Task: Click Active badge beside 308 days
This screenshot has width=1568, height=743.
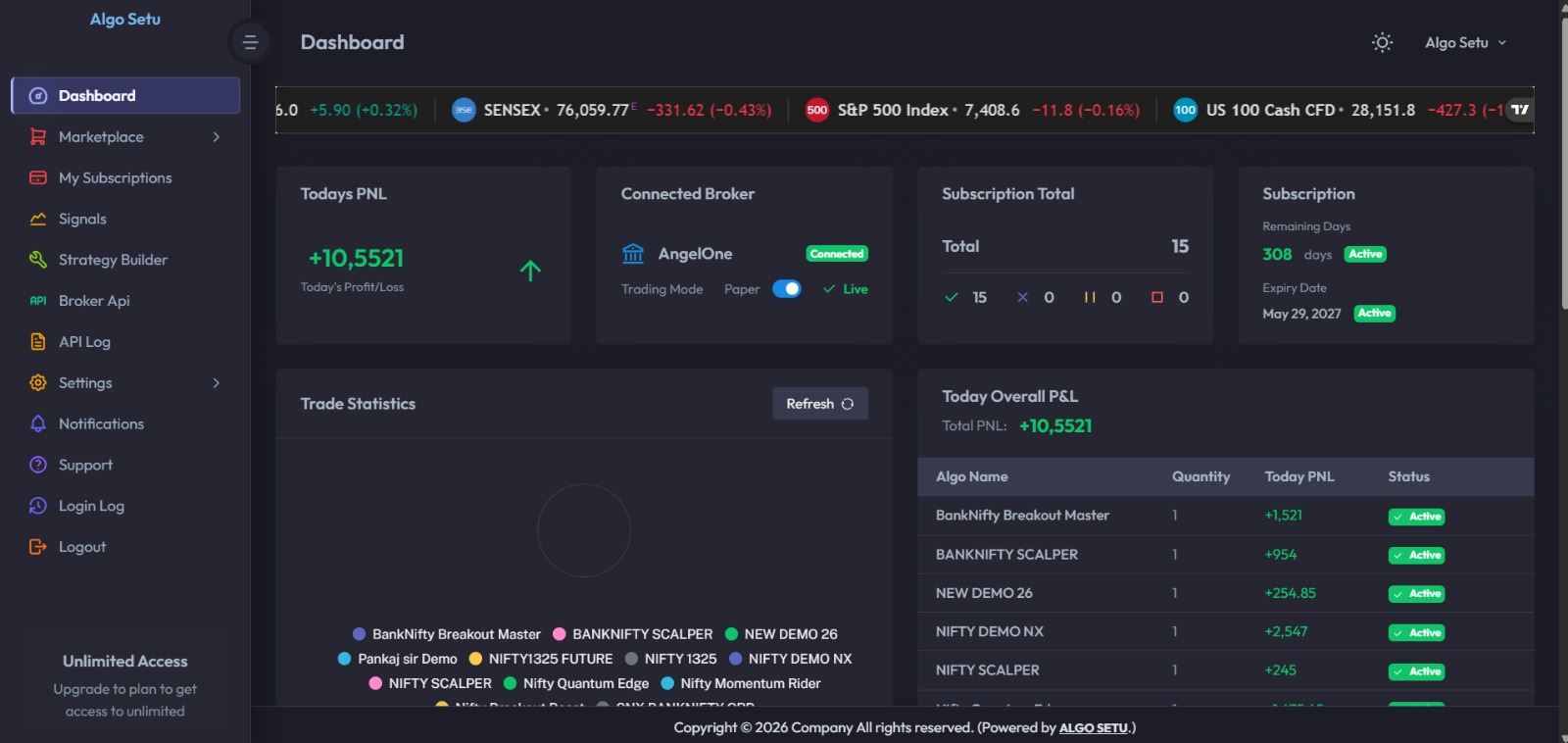Action: click(1365, 254)
